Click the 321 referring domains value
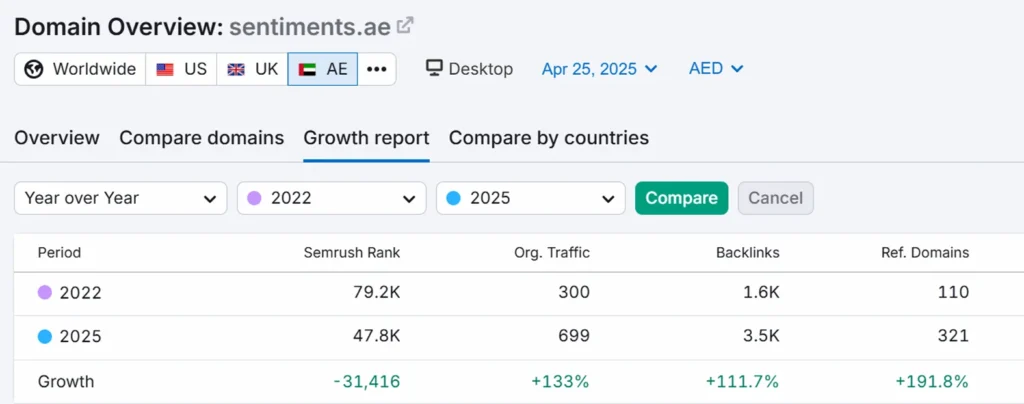 954,337
